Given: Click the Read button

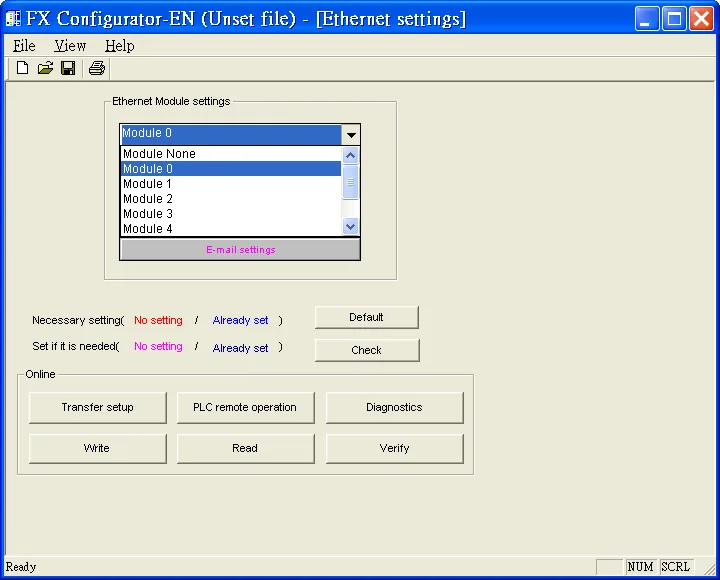Looking at the screenshot, I should point(245,448).
